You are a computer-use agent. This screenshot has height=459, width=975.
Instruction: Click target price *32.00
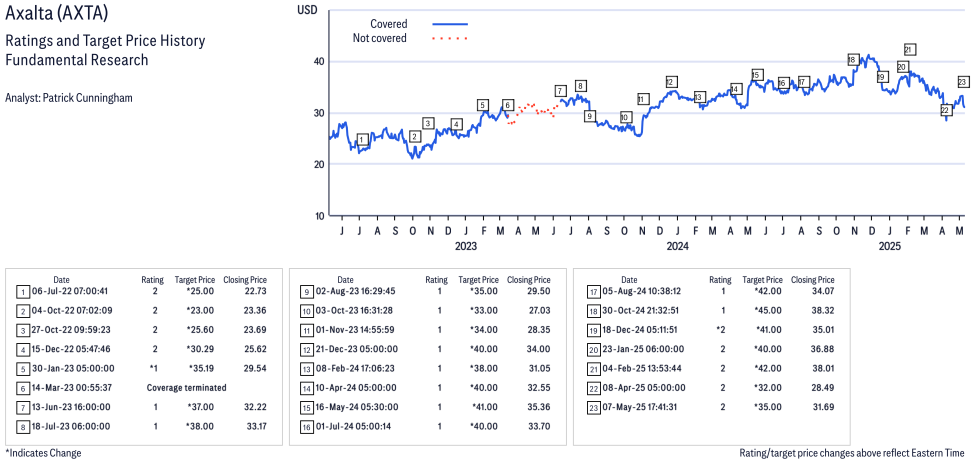pos(768,387)
